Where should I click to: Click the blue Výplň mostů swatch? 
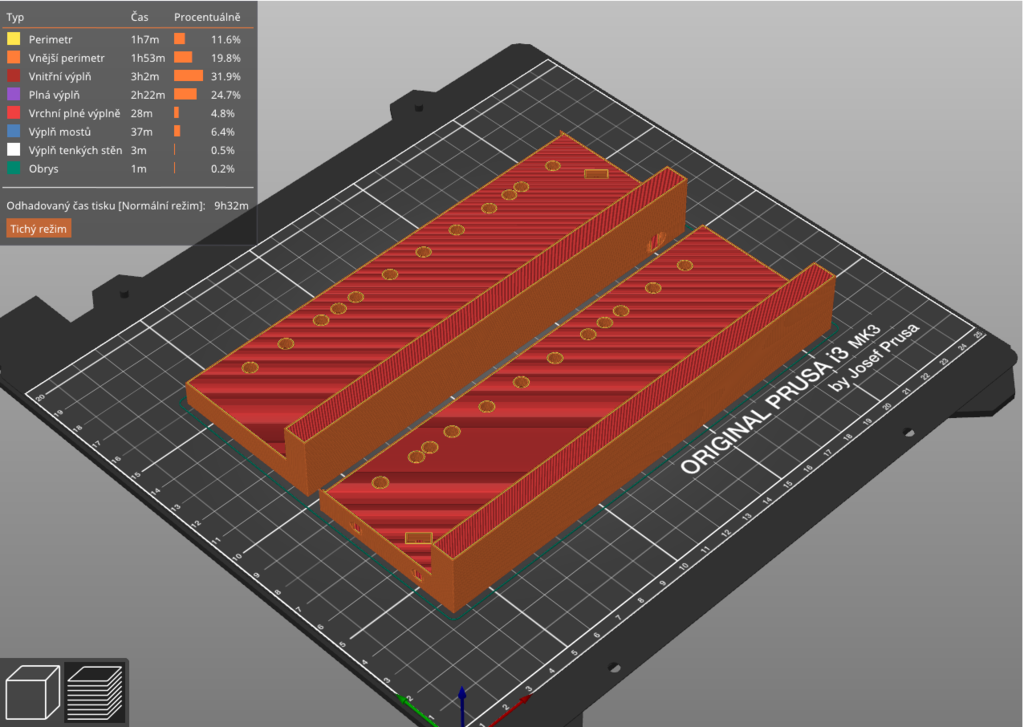[x=14, y=131]
